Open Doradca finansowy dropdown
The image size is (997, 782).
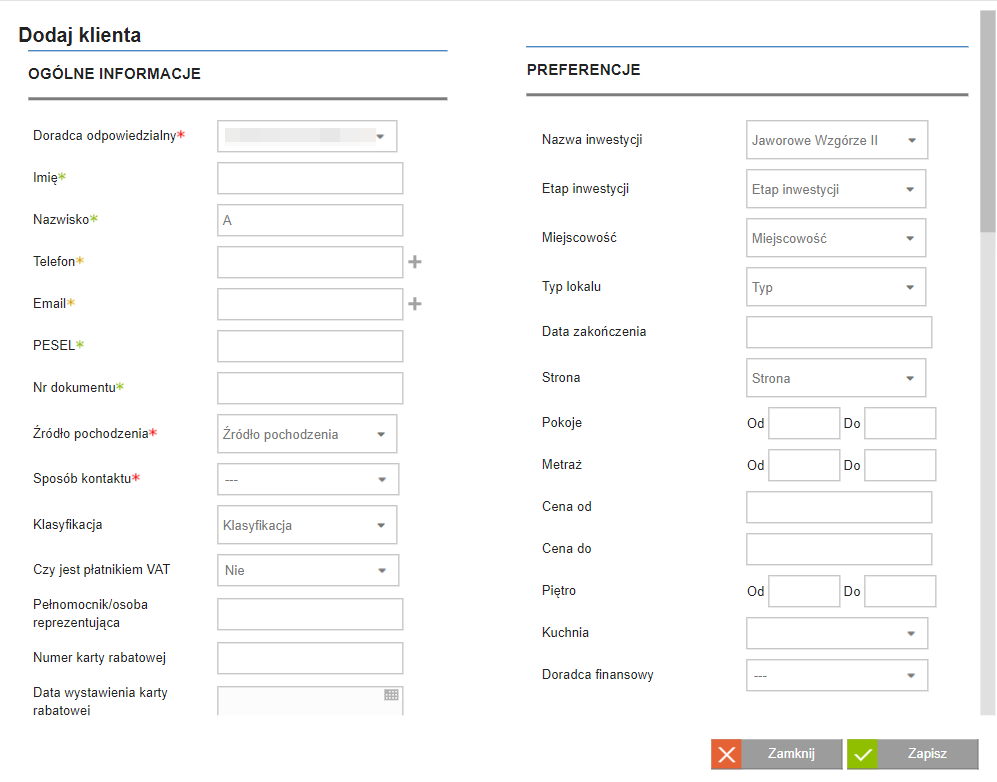[x=837, y=675]
